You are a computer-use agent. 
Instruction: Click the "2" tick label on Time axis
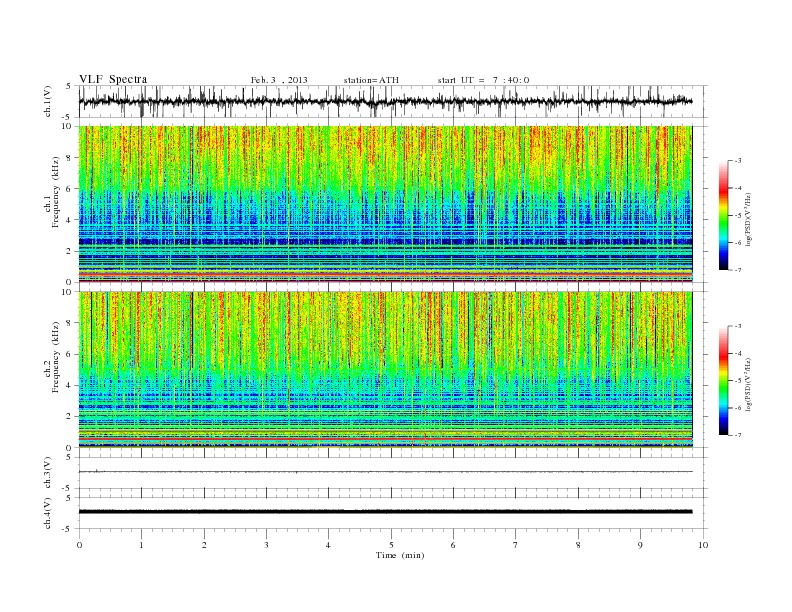click(x=204, y=545)
